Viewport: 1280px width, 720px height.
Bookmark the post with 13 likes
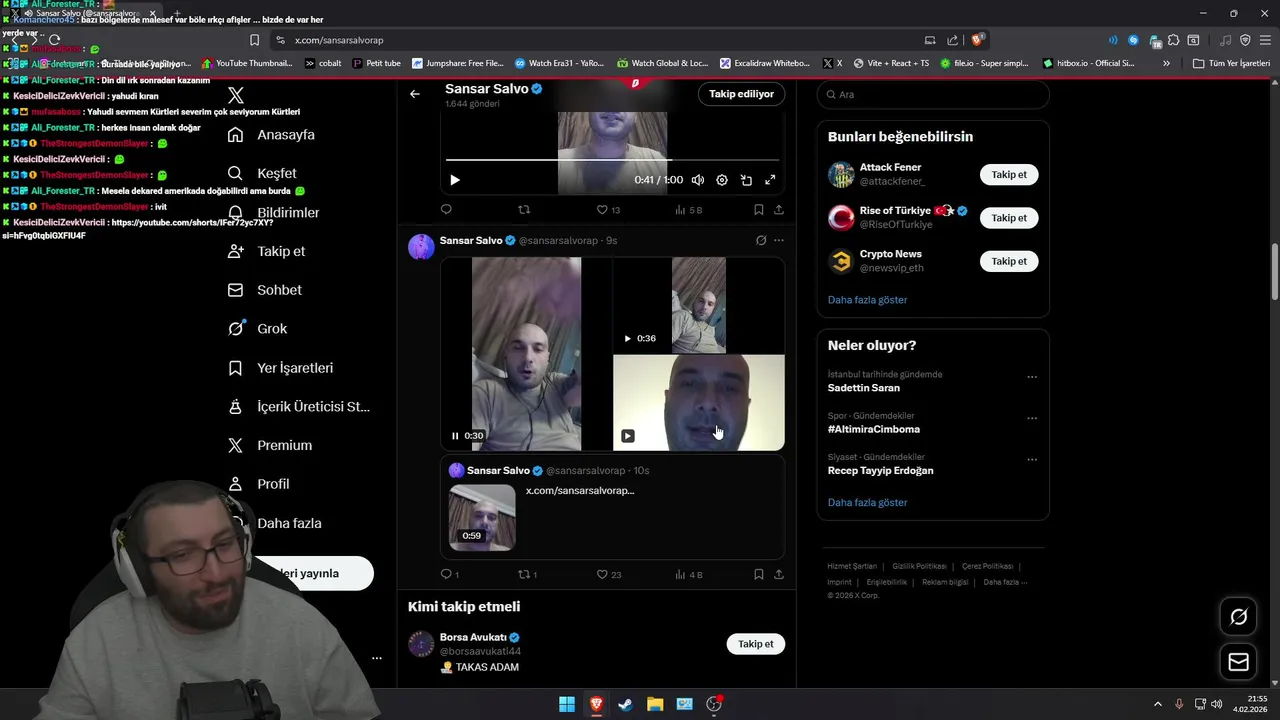(758, 210)
